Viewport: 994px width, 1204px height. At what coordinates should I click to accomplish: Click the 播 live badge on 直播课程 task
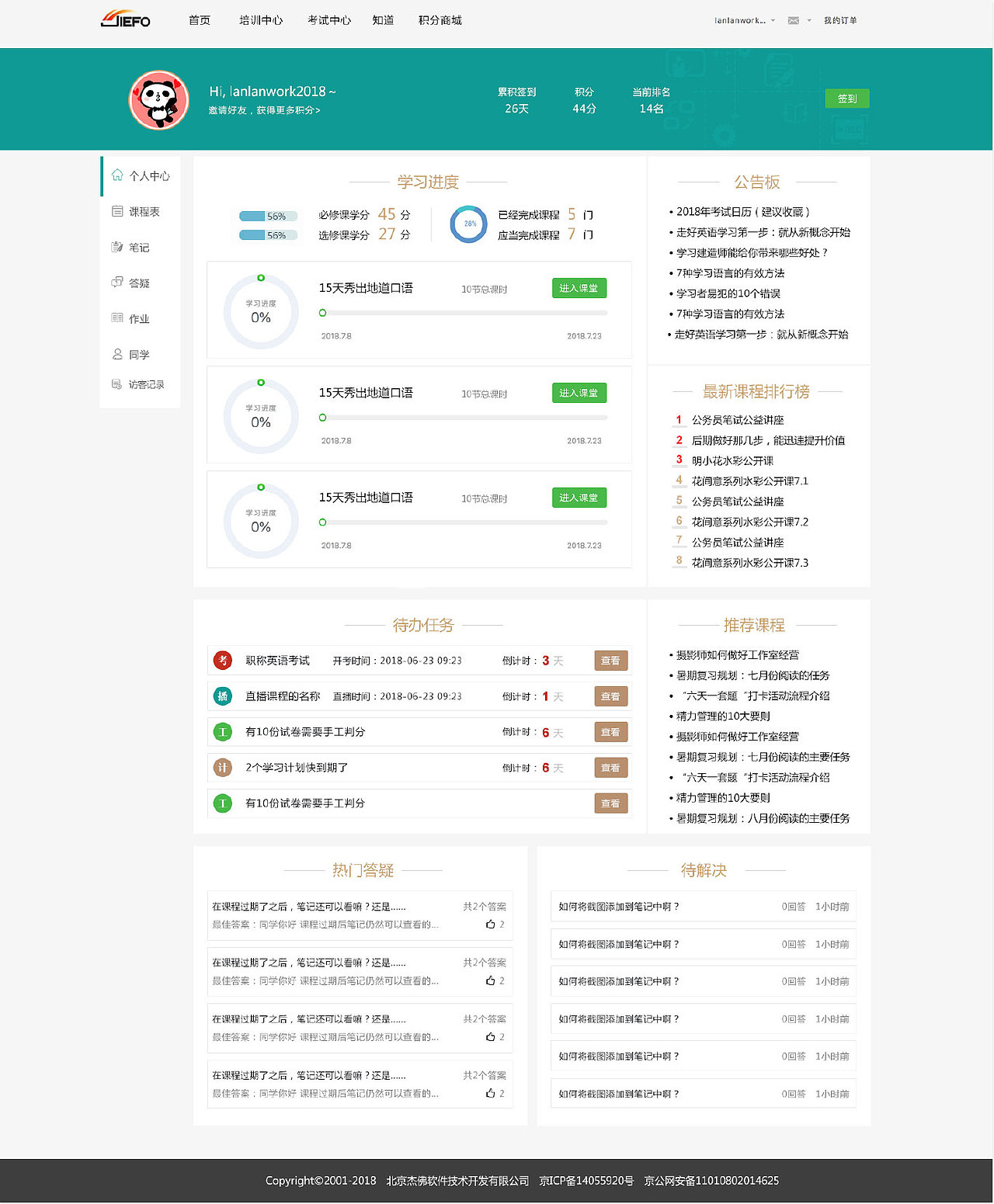[x=223, y=696]
